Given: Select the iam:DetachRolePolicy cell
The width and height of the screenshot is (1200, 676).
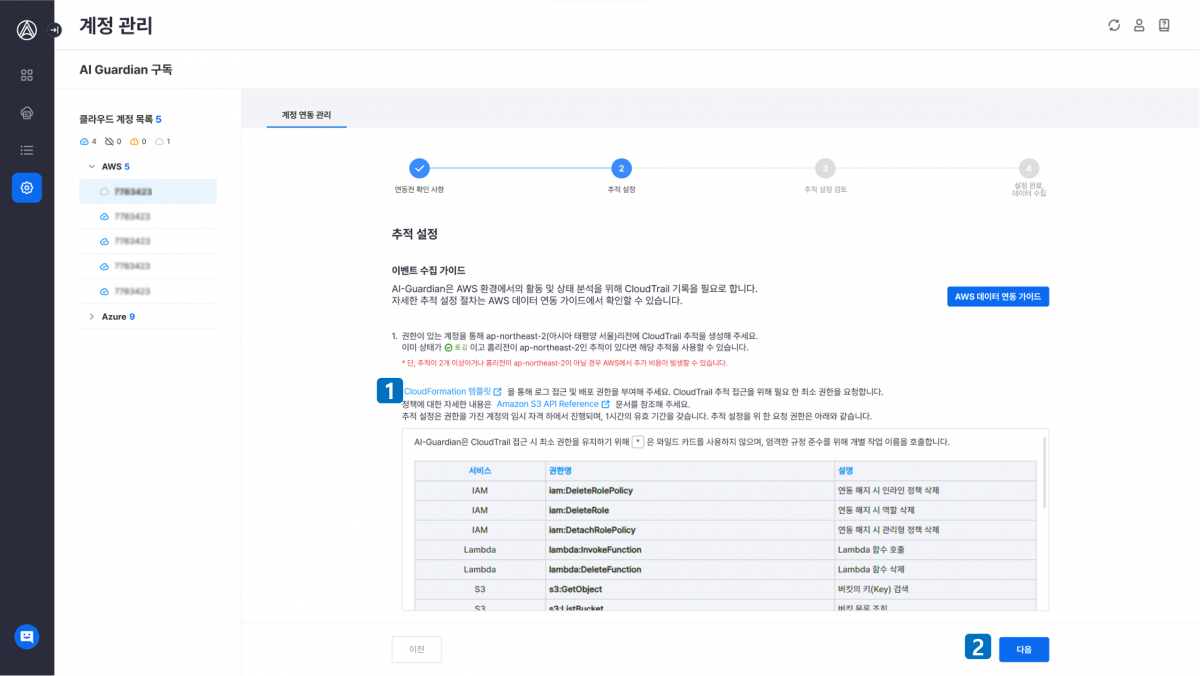Looking at the screenshot, I should [x=689, y=529].
